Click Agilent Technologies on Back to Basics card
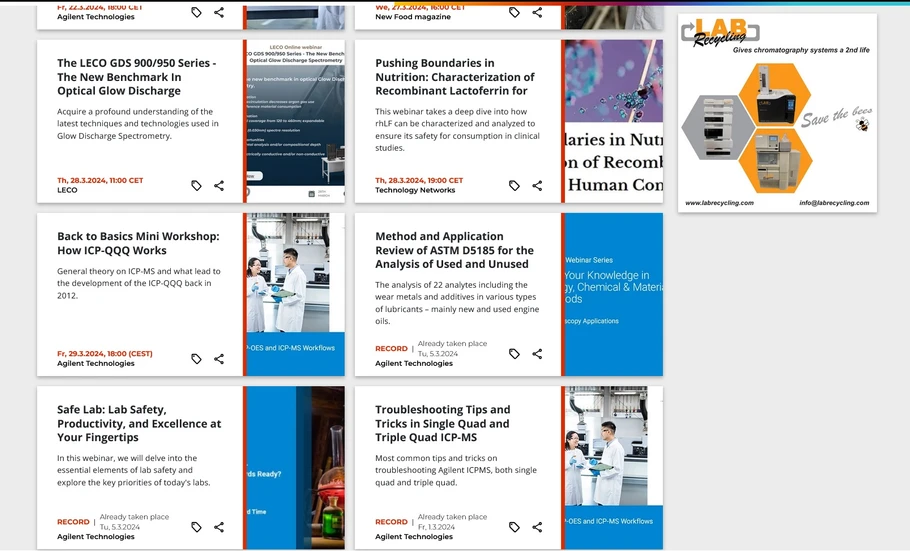910x551 pixels. coord(96,363)
